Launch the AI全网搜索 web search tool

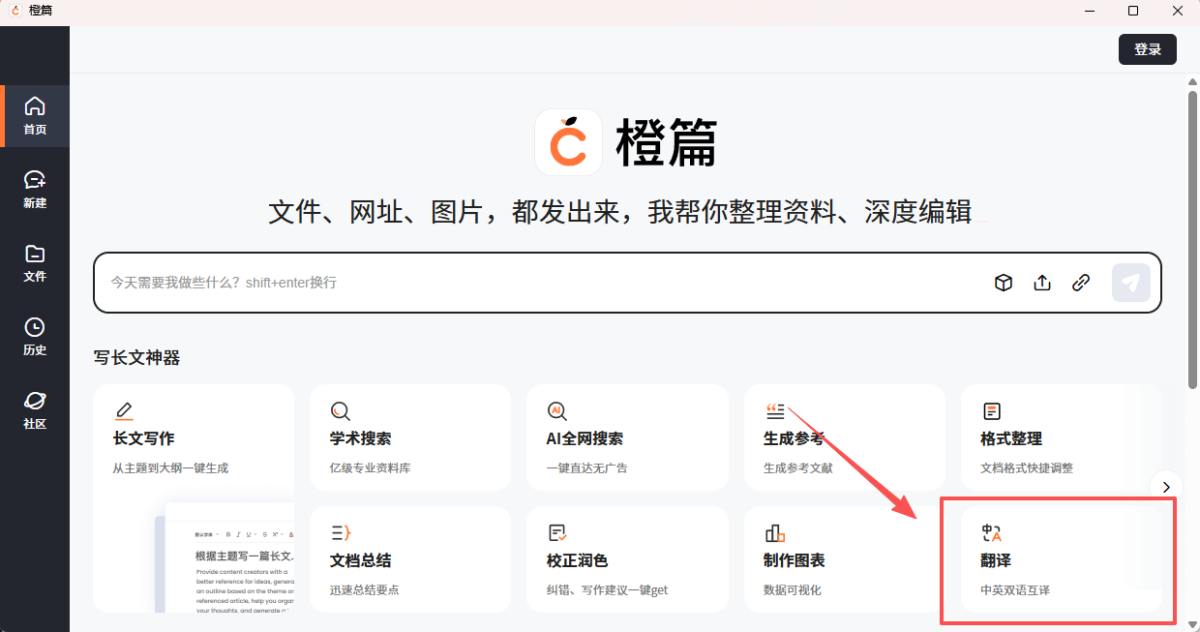point(627,438)
